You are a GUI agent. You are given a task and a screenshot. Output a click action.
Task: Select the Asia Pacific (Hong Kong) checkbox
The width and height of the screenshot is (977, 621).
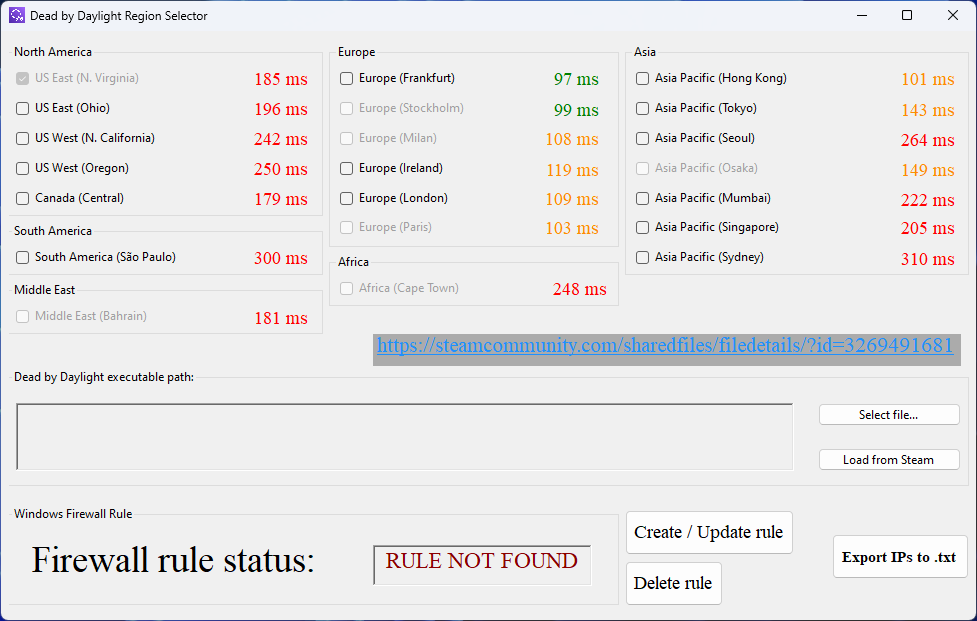[x=642, y=78]
